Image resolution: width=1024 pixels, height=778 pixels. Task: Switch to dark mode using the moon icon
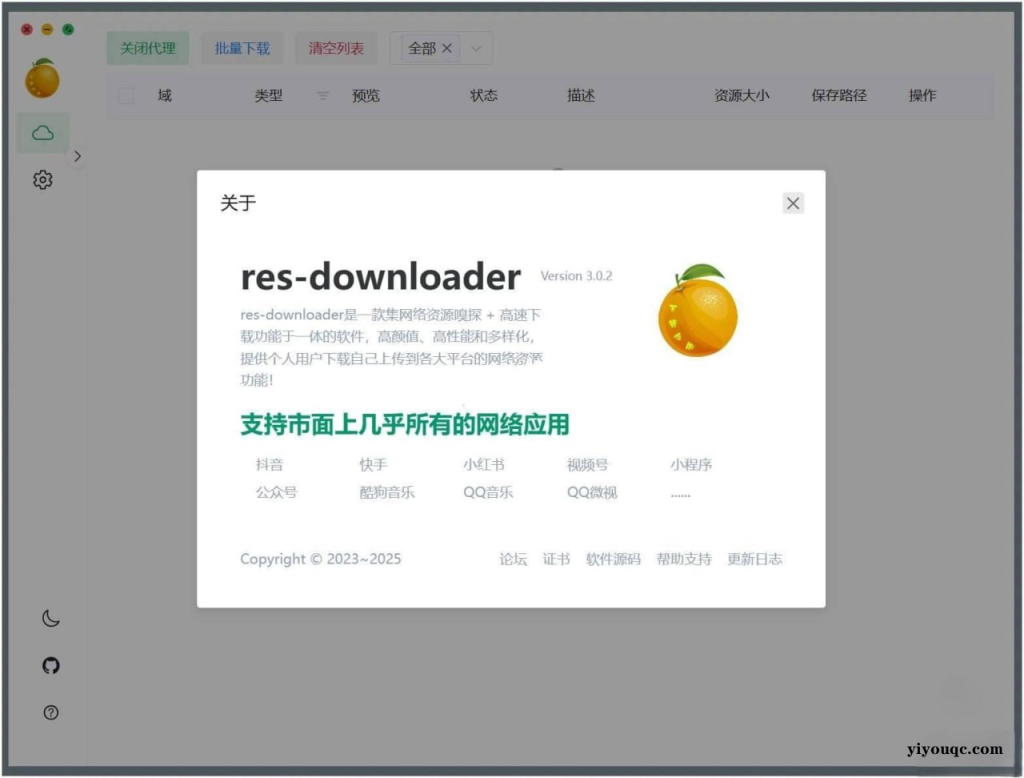coord(50,618)
